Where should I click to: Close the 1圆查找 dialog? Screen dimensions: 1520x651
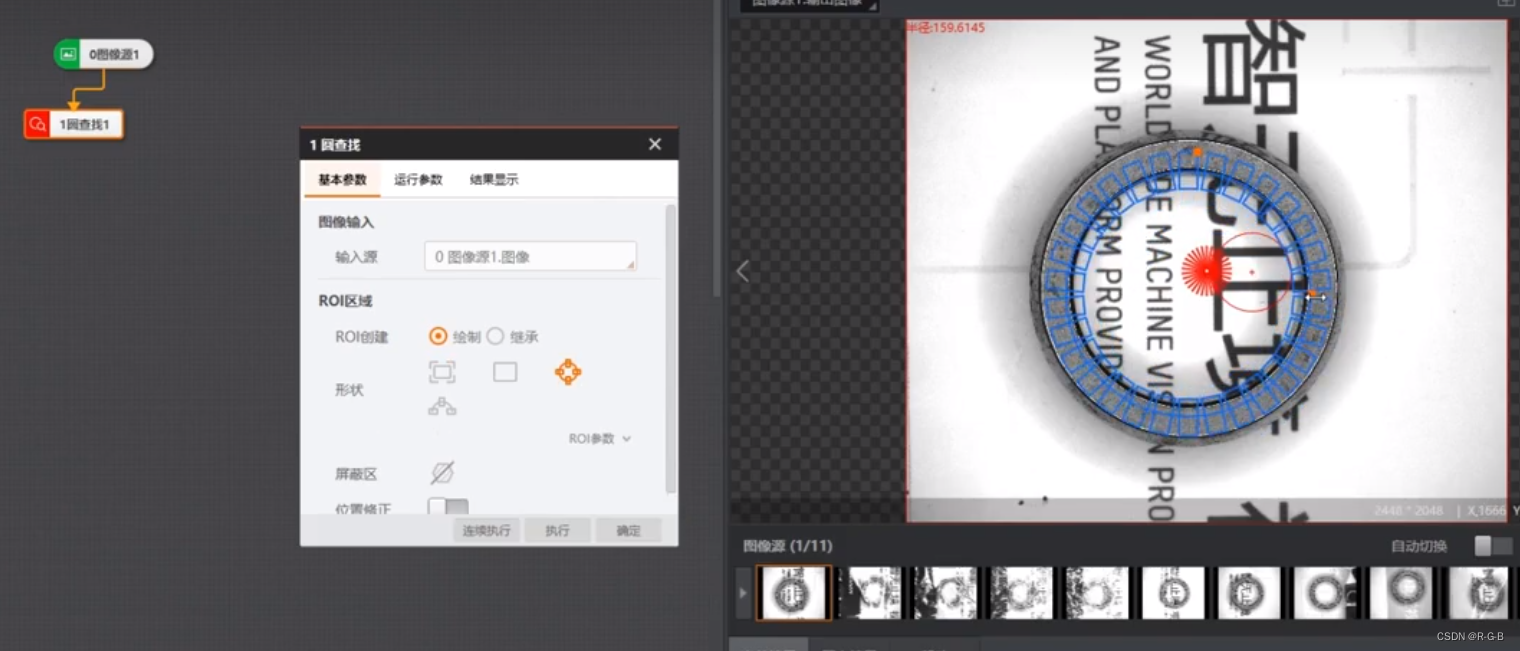(655, 145)
